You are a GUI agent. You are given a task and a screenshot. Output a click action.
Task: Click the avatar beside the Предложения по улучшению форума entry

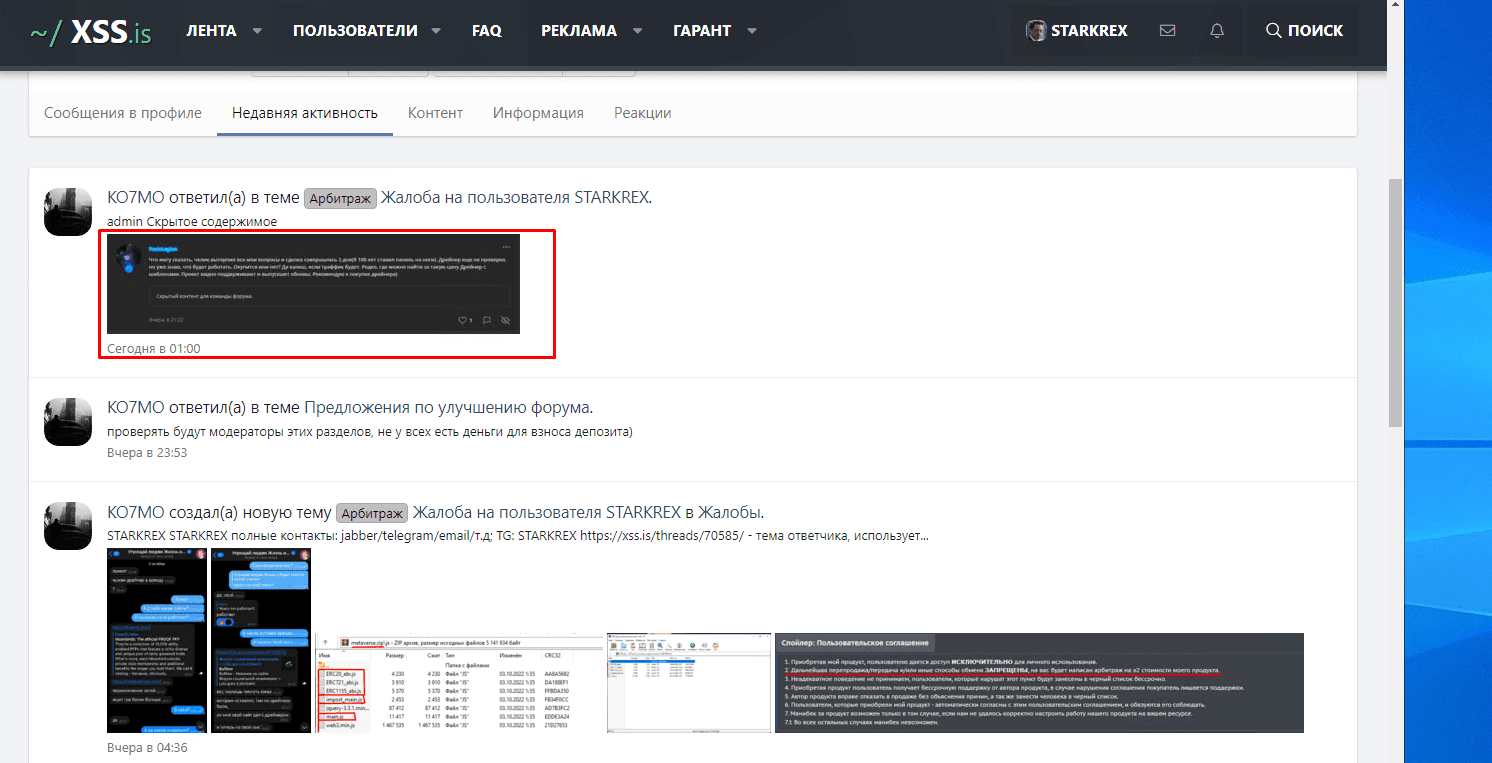point(69,421)
